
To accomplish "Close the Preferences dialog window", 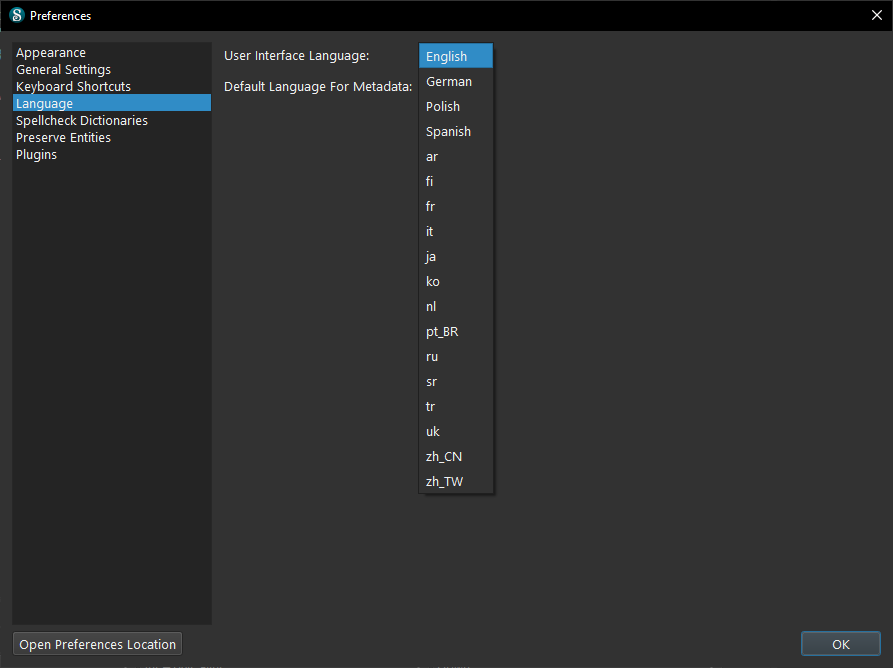I will point(877,15).
